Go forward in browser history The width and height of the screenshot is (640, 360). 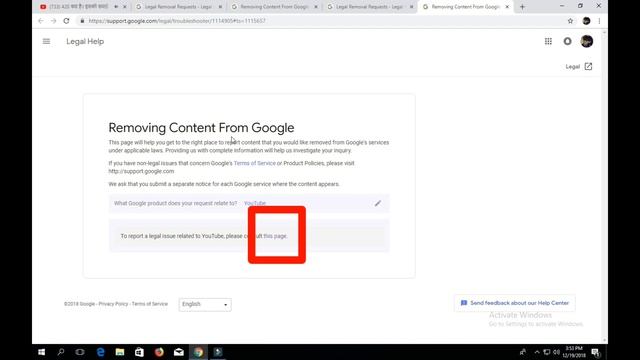pyautogui.click(x=53, y=21)
